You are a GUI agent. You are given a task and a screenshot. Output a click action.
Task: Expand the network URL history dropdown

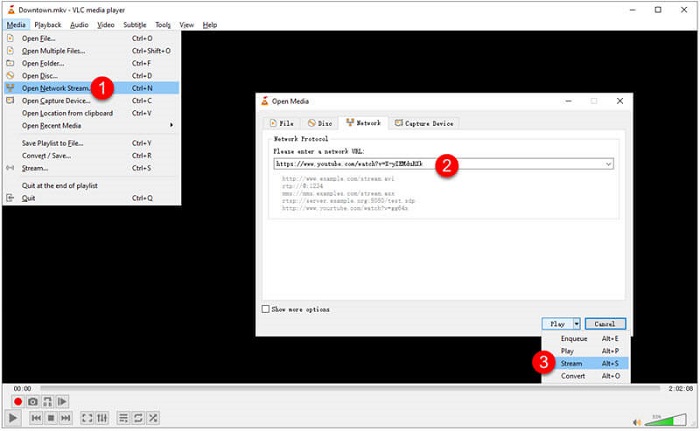[x=608, y=164]
